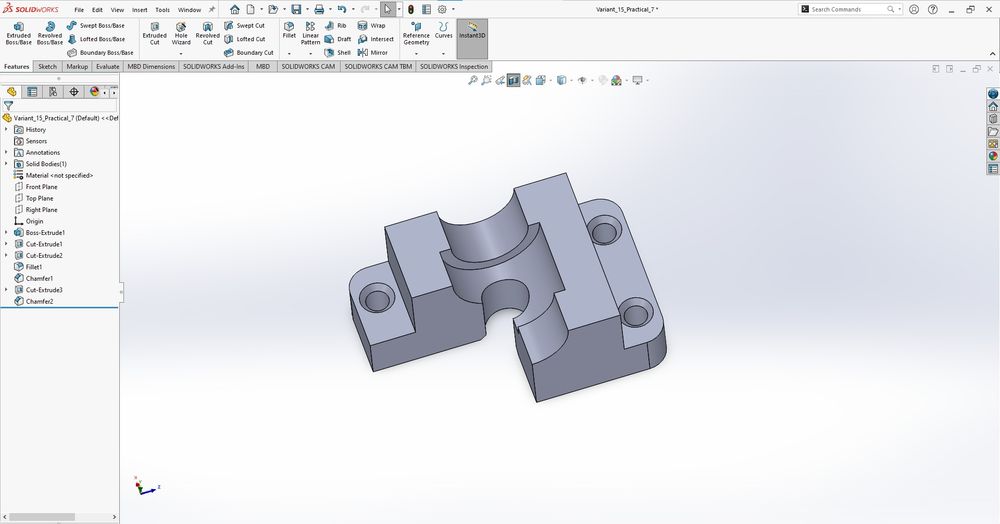Switch to the SOLIDWORKS CAM tab
Screen dimensions: 1000x524
click(x=308, y=66)
